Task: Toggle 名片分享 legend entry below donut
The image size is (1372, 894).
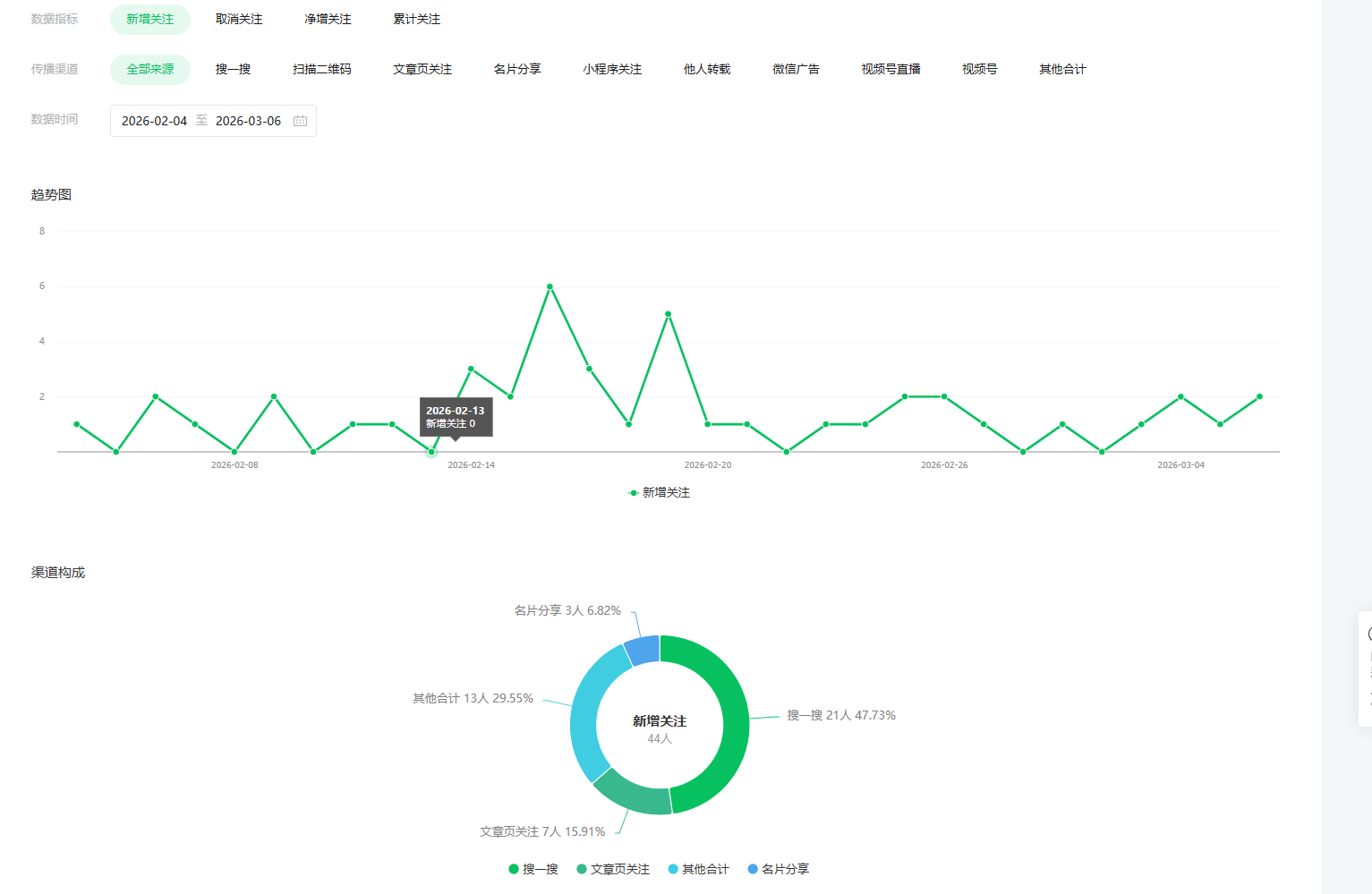Action: click(778, 869)
